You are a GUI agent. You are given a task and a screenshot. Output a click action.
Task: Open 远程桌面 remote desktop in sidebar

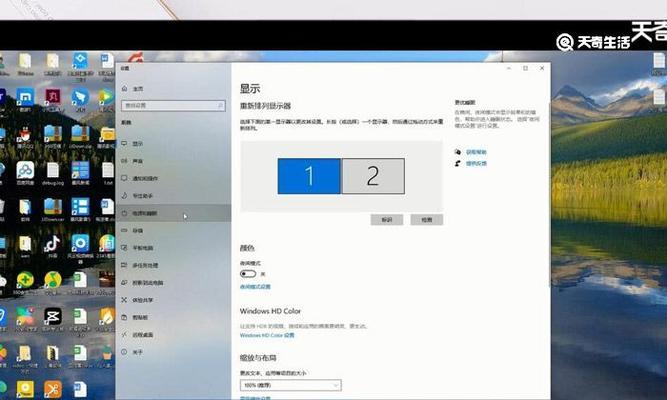click(x=173, y=335)
